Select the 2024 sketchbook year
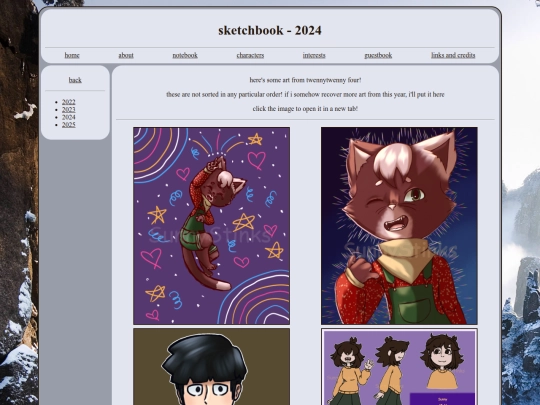The width and height of the screenshot is (540, 405). point(69,117)
